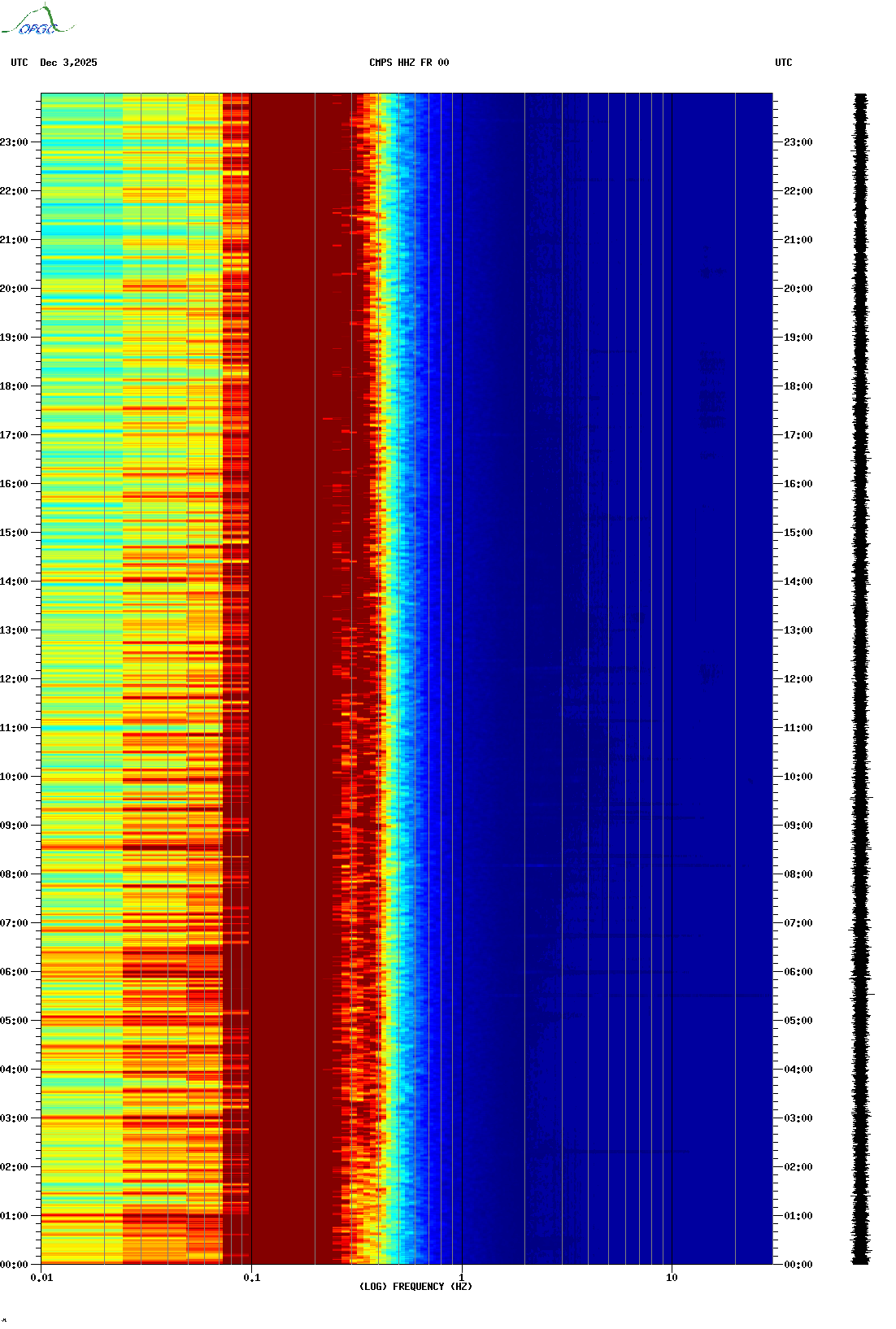Click the left-axis 04:00 time label
The height and width of the screenshot is (1329, 896).
tap(14, 1070)
